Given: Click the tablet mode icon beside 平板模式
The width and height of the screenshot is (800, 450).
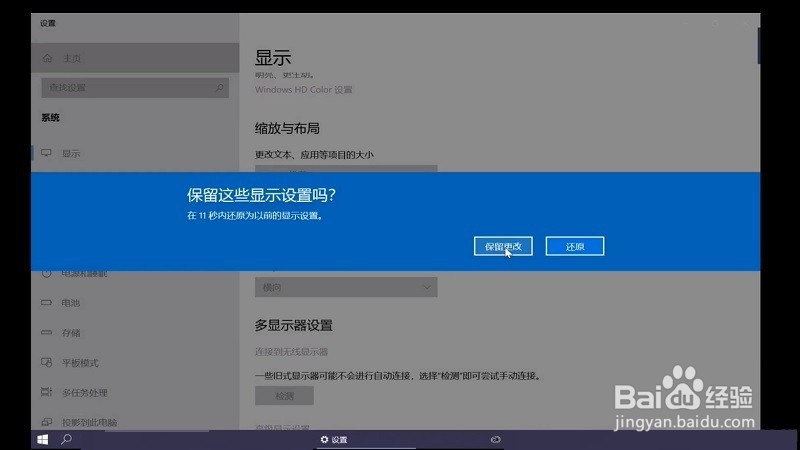Looking at the screenshot, I should click(x=46, y=363).
